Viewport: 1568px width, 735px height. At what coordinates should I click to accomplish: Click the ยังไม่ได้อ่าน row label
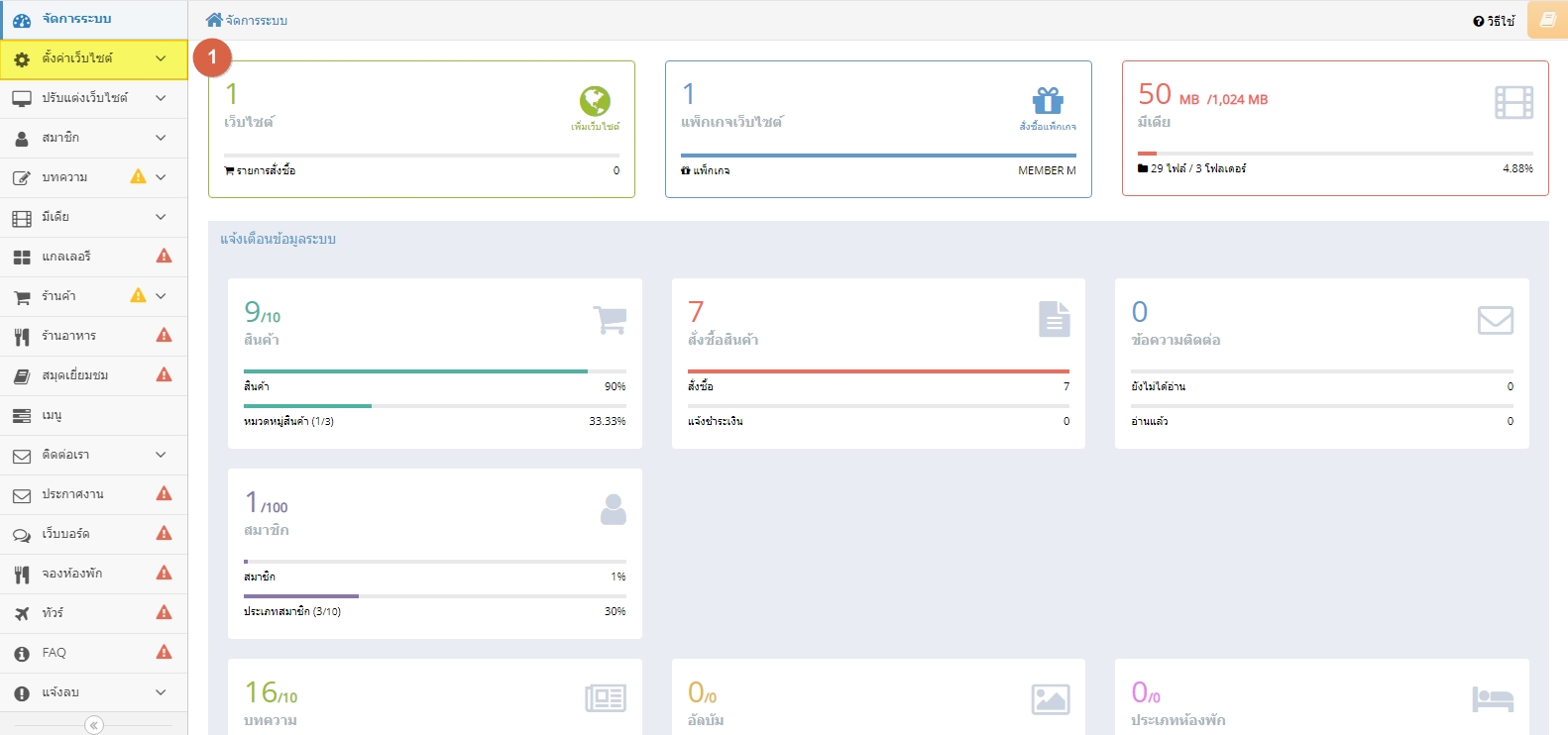(1158, 386)
